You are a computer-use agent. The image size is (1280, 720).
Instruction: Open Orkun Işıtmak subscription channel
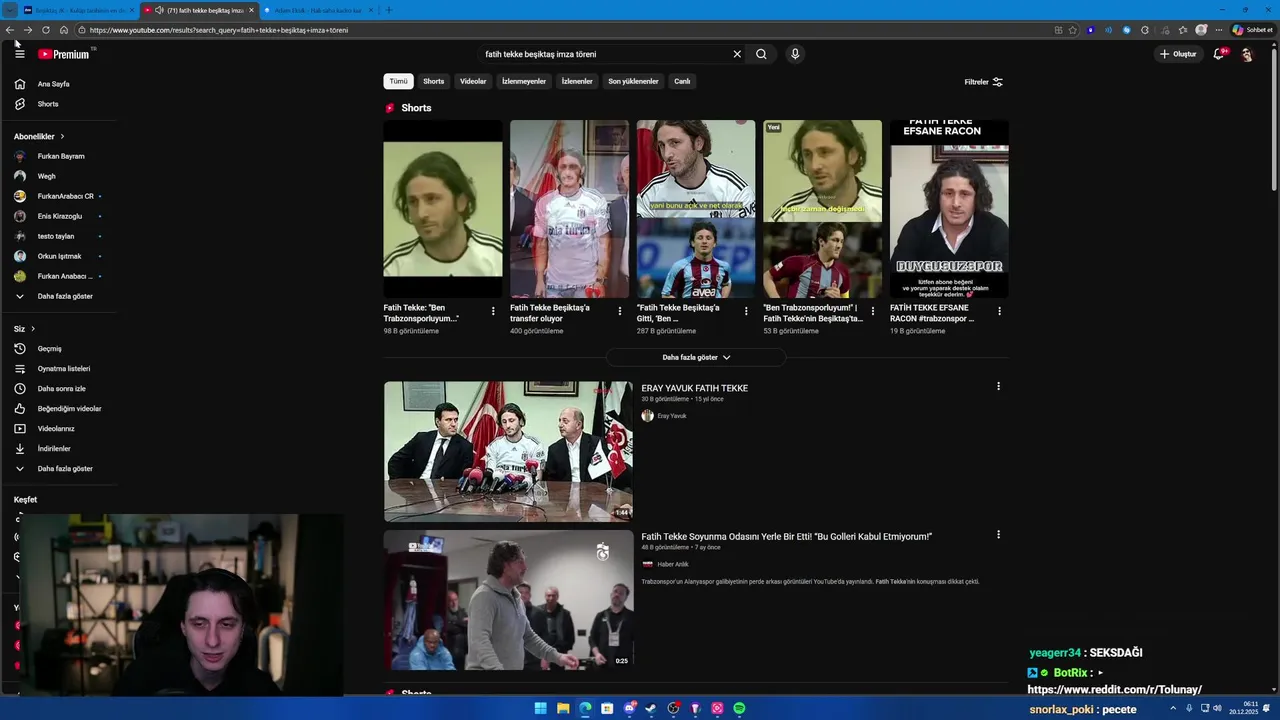(x=60, y=256)
